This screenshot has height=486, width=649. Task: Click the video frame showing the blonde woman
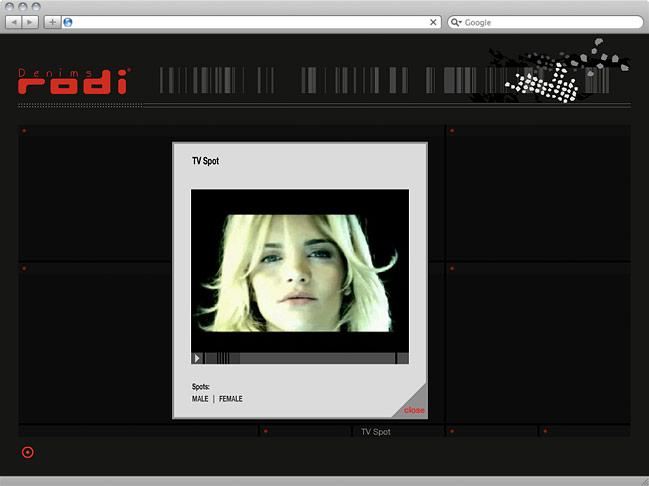(x=300, y=270)
